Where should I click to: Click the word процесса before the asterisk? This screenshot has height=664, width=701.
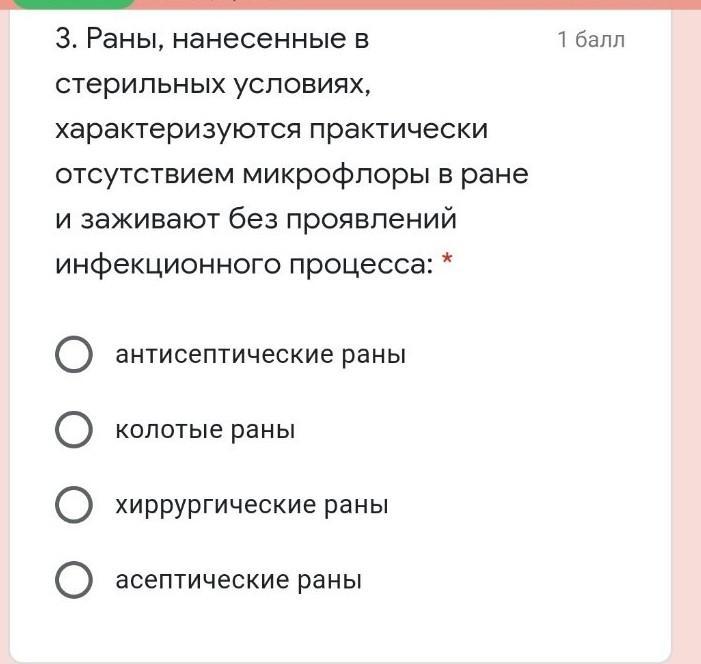(x=360, y=265)
